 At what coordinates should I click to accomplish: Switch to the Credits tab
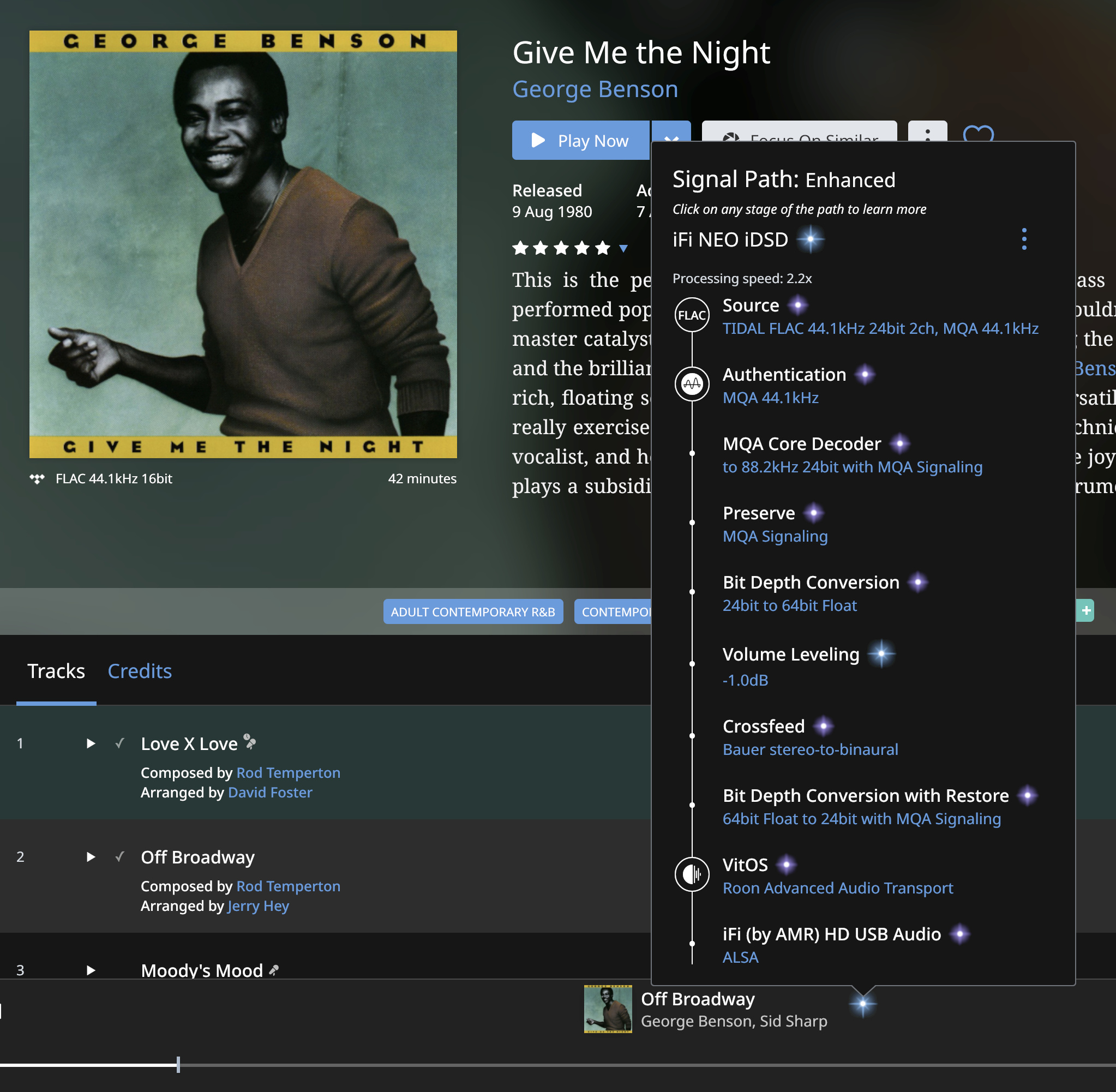pos(139,671)
